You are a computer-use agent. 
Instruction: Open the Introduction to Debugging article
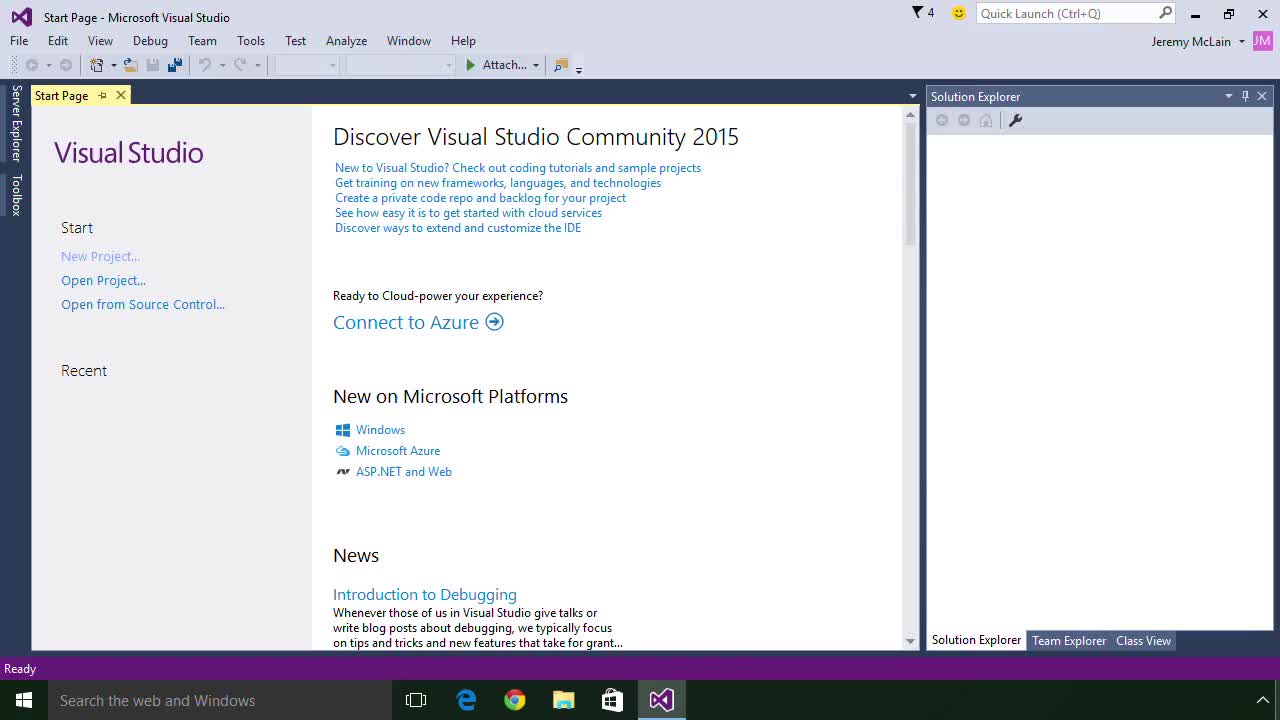[425, 594]
